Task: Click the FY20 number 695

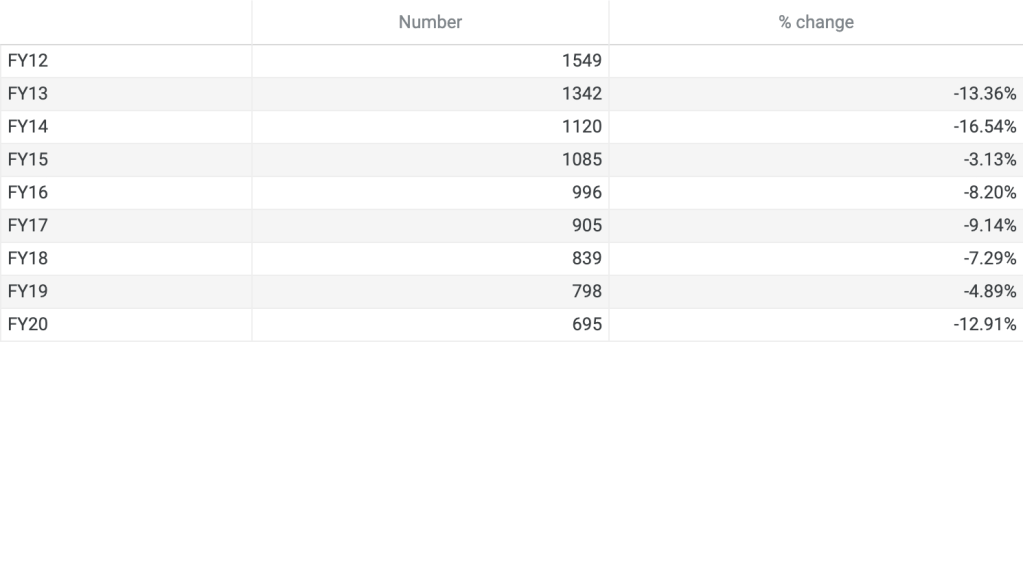Action: pyautogui.click(x=586, y=325)
